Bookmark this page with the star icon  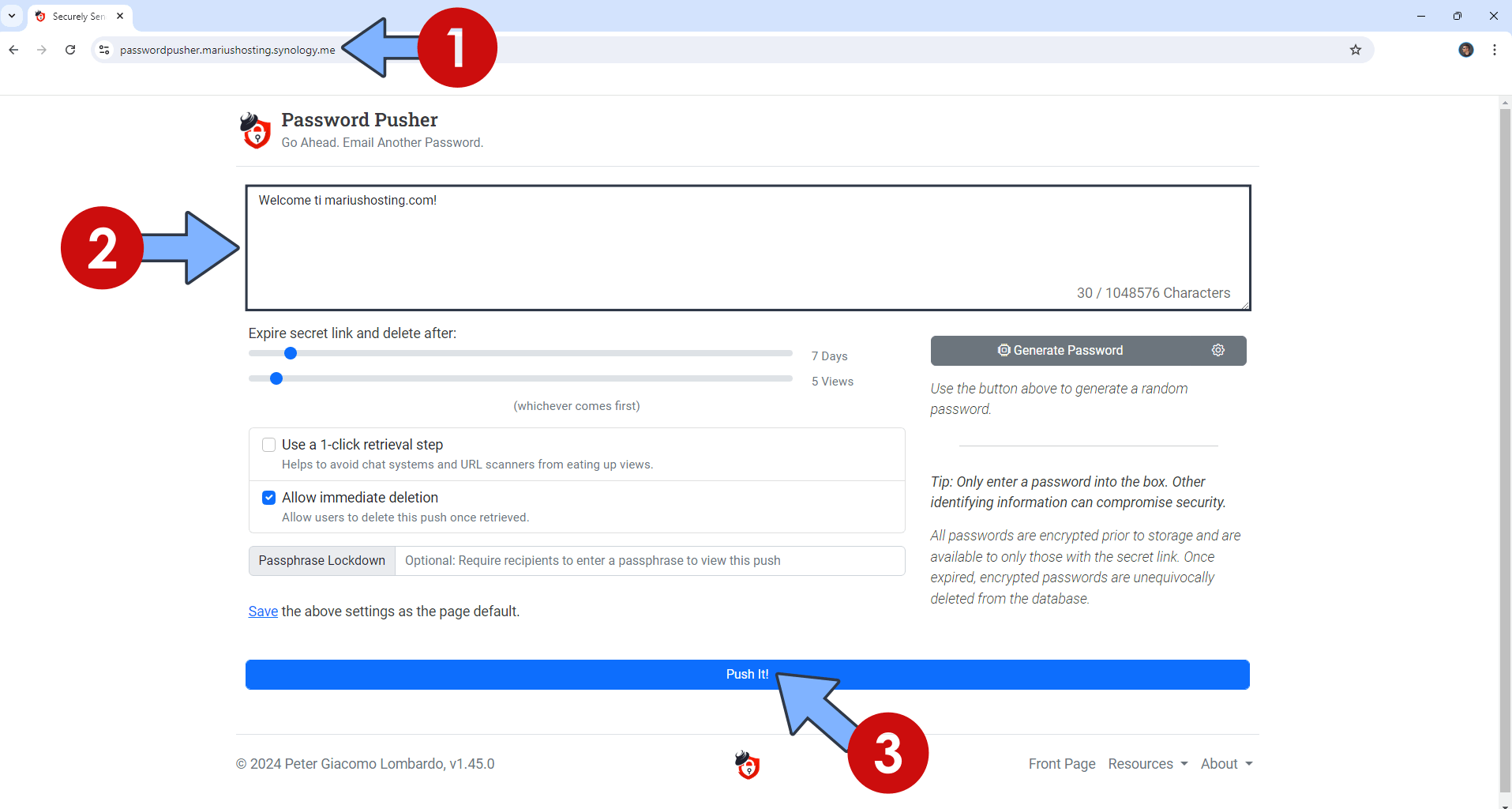click(1356, 50)
